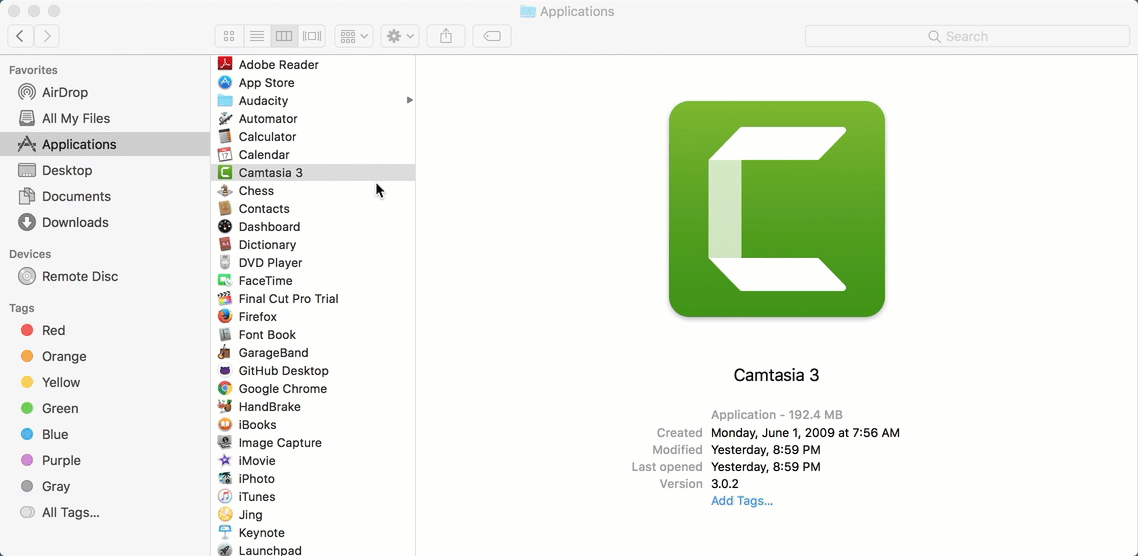Click the Add Tags… link
This screenshot has height=556, width=1138.
(x=742, y=501)
